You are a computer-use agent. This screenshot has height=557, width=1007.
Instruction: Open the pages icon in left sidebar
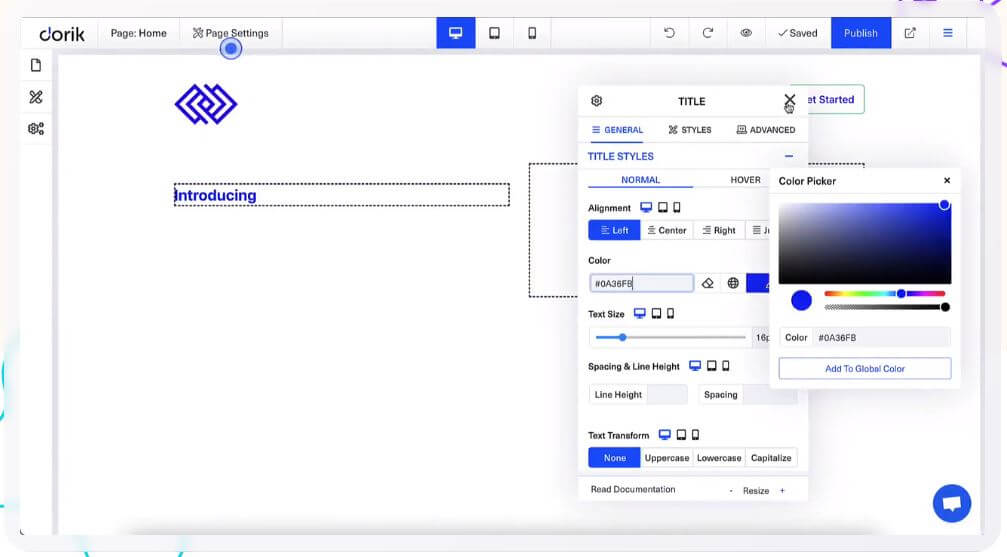click(x=36, y=66)
